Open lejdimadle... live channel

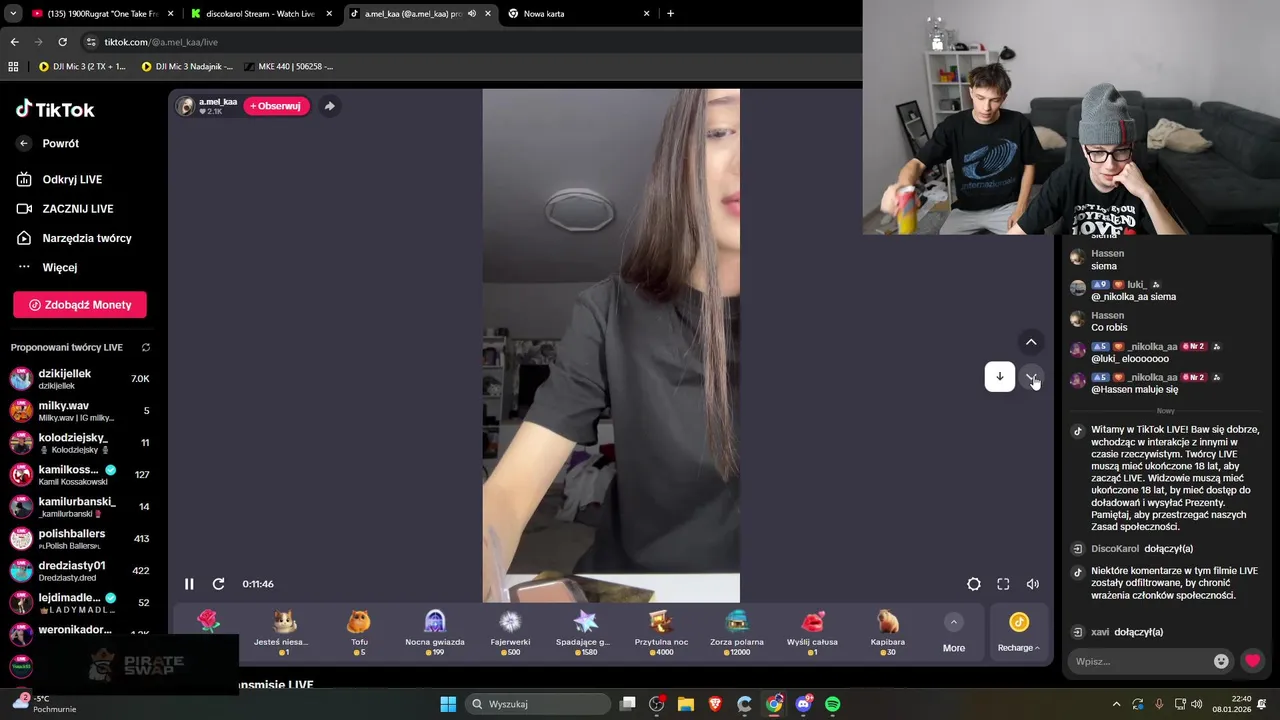[80, 603]
